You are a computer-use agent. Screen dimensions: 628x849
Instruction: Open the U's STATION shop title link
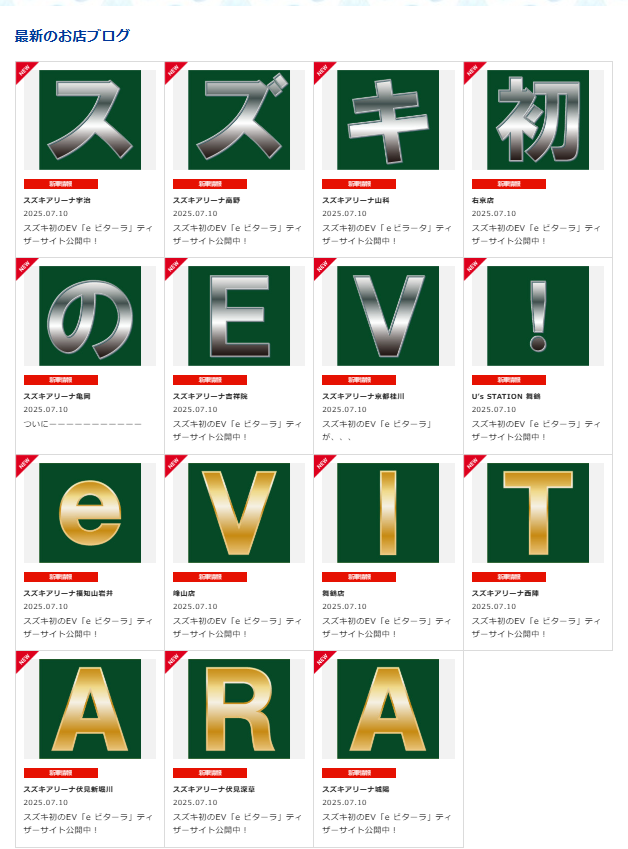506,396
